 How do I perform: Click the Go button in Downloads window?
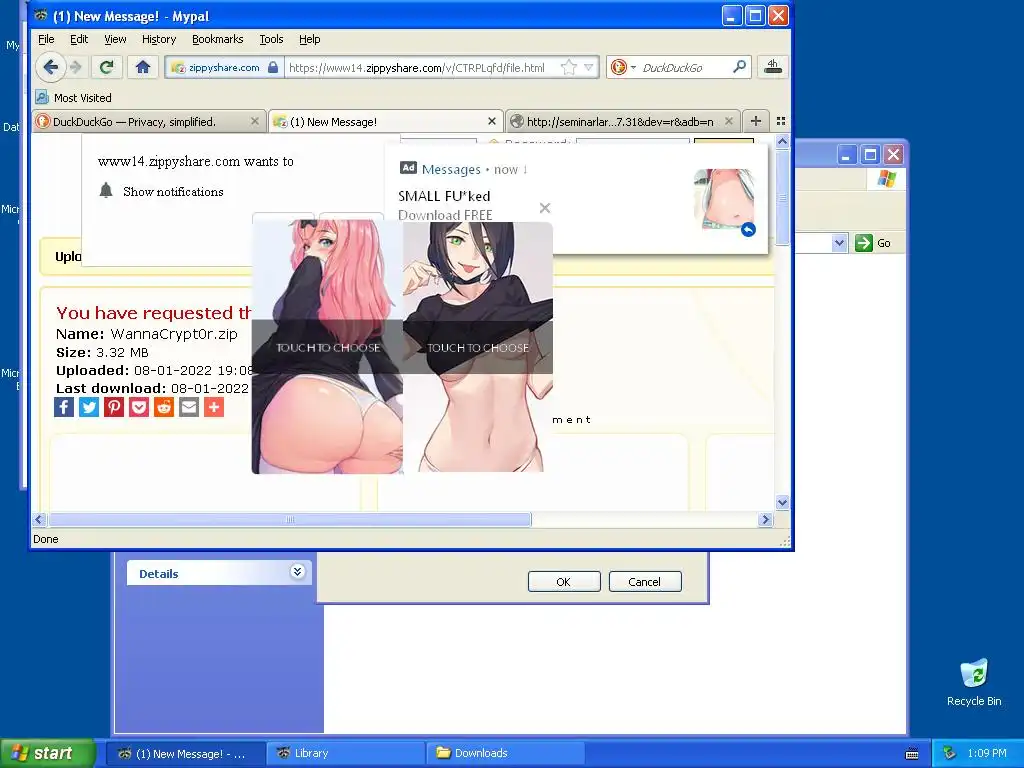click(873, 243)
